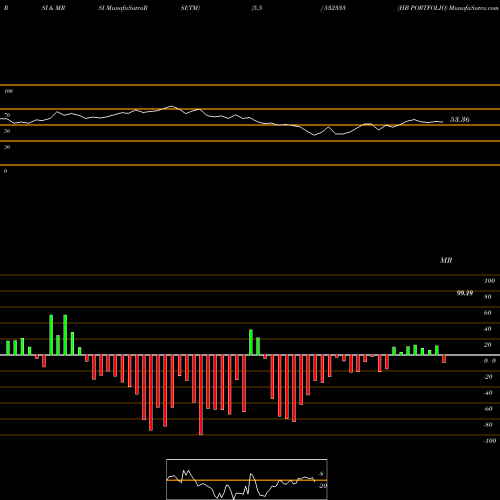Click the MR indicator label
500x500 pixels.
pyautogui.click(x=446, y=260)
